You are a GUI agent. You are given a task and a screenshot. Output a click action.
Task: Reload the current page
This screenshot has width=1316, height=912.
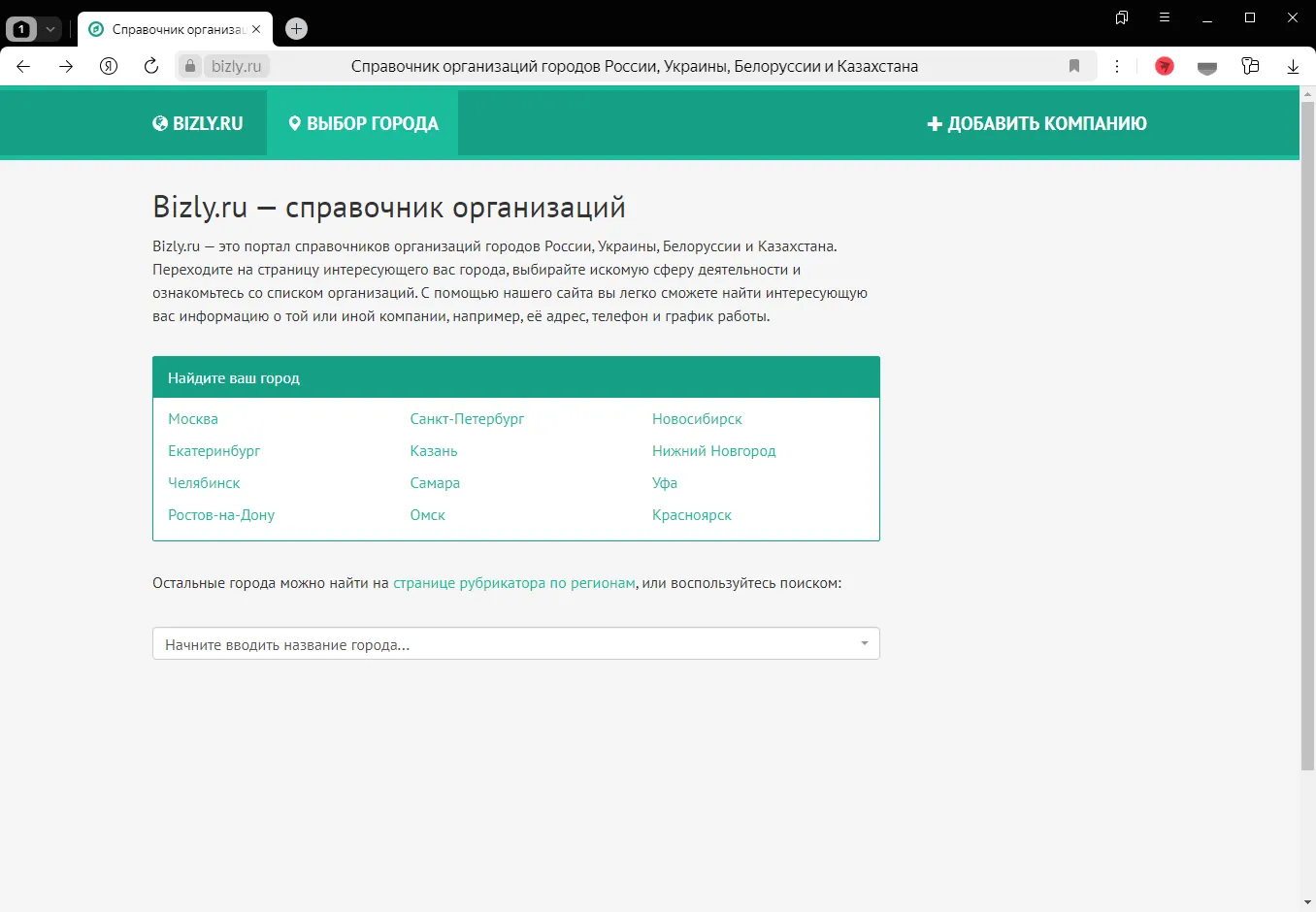click(x=151, y=66)
